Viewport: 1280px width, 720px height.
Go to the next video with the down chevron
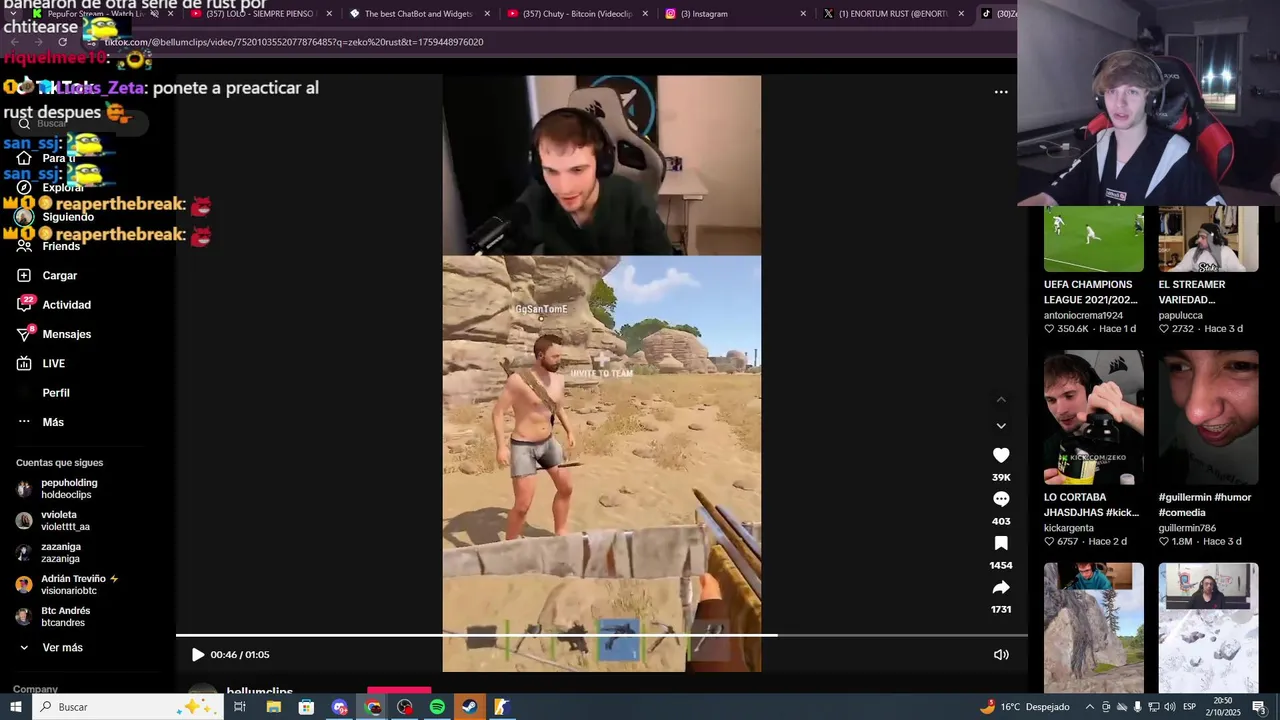pyautogui.click(x=1001, y=426)
